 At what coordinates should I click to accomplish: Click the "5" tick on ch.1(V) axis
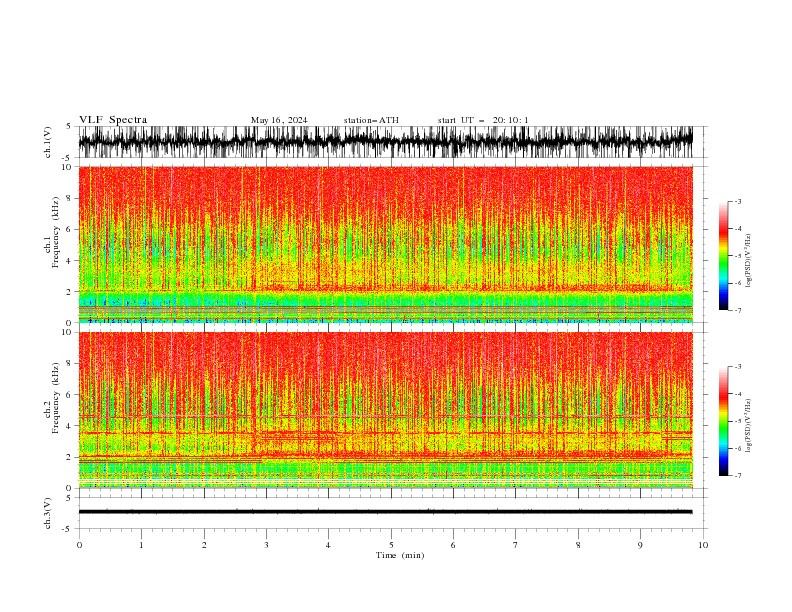click(x=69, y=126)
